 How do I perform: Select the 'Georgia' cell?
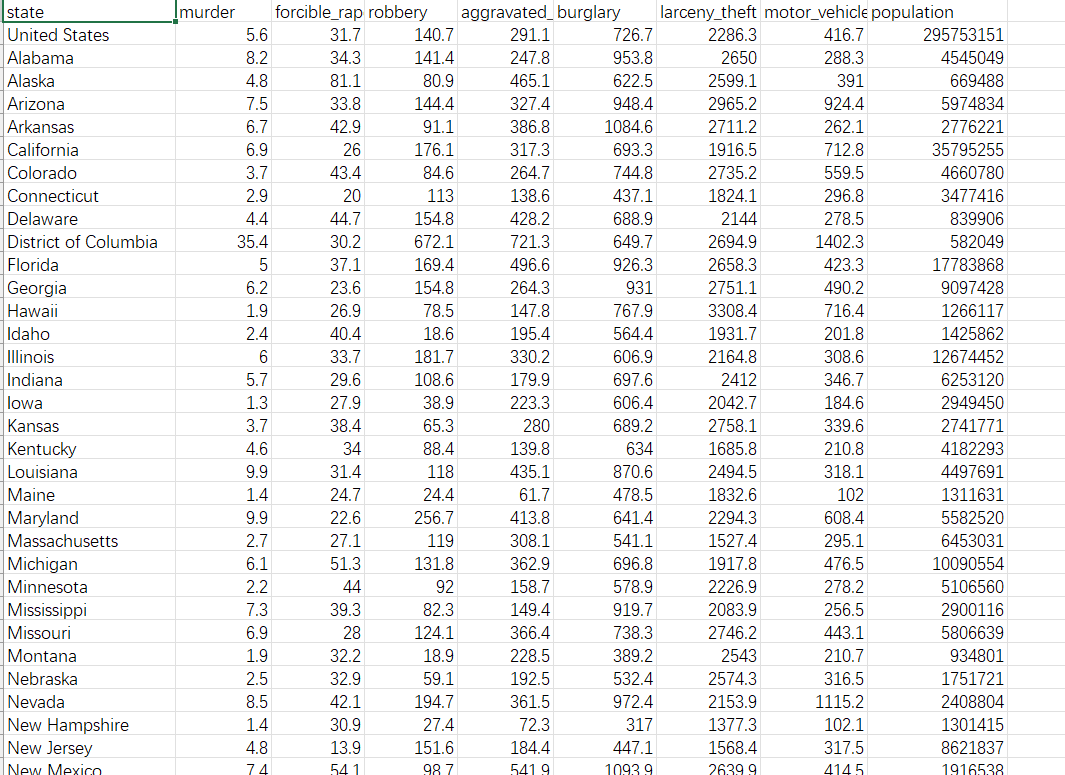click(x=88, y=288)
